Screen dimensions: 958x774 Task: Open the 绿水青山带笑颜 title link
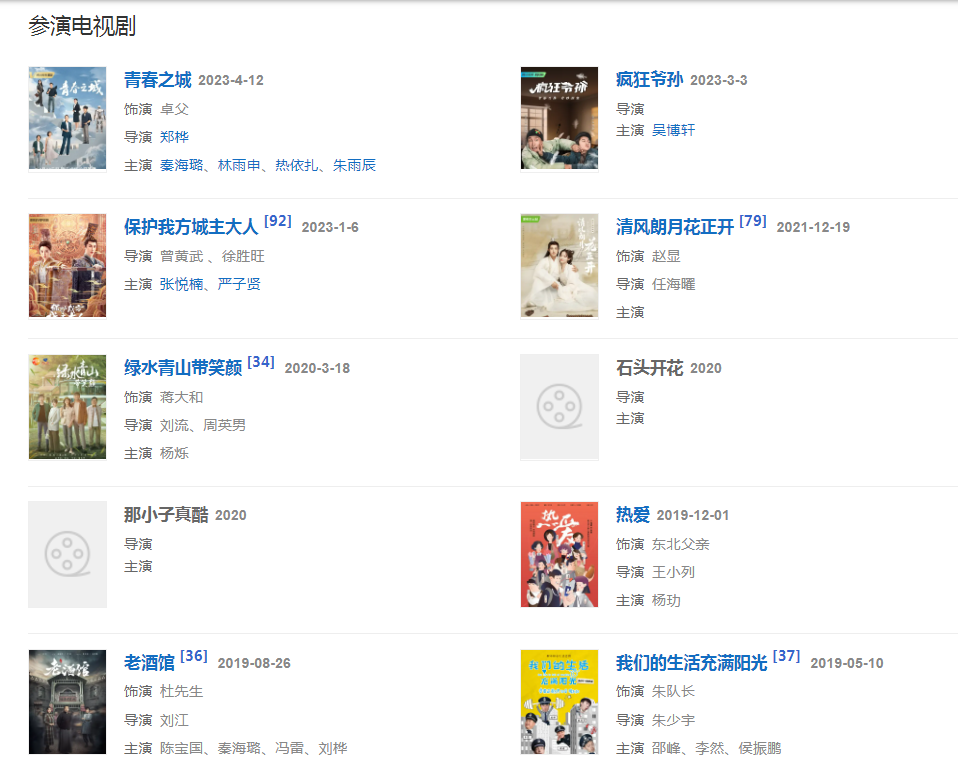pos(183,368)
